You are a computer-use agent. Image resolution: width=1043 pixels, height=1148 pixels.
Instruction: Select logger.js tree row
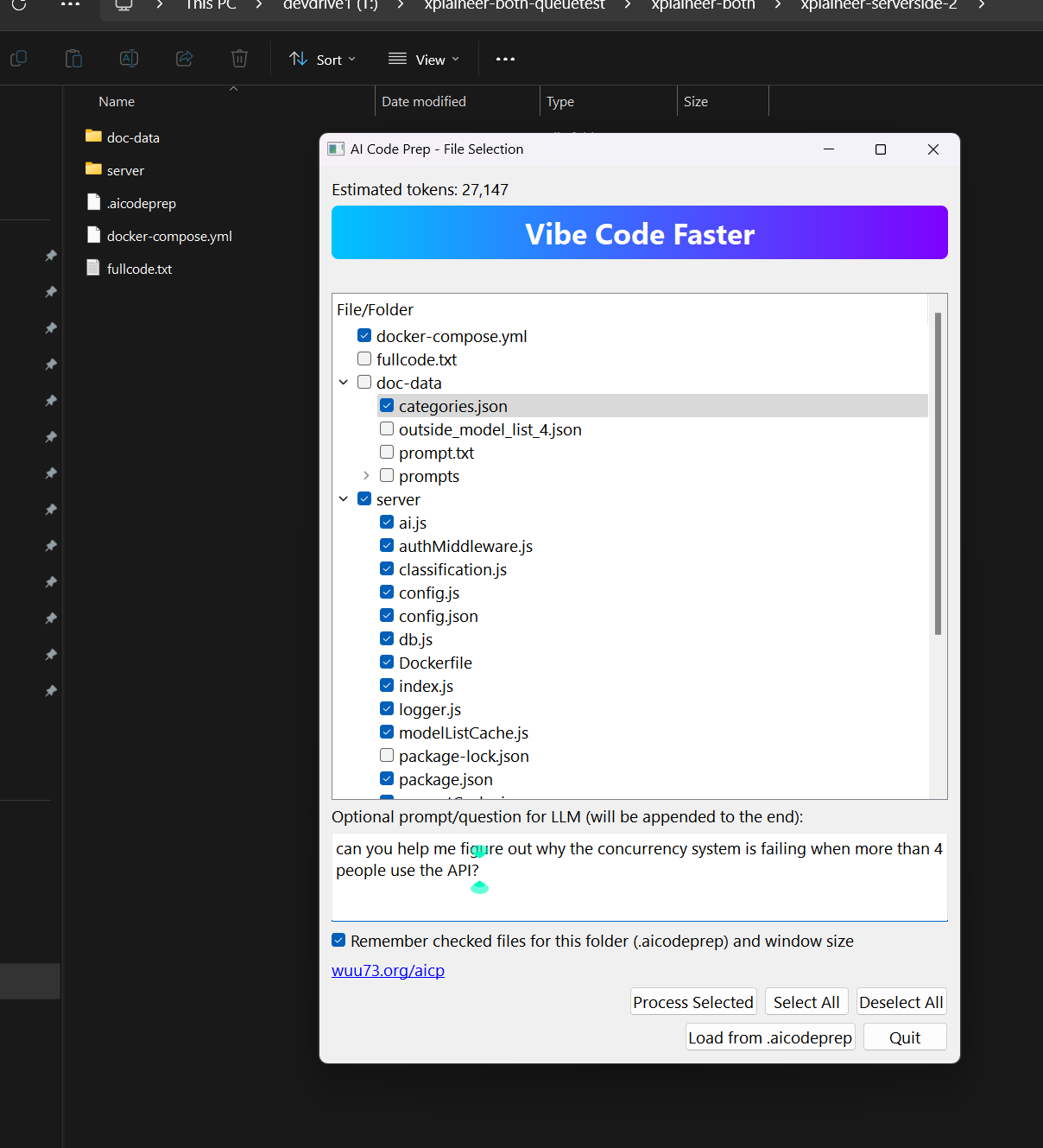coord(430,709)
